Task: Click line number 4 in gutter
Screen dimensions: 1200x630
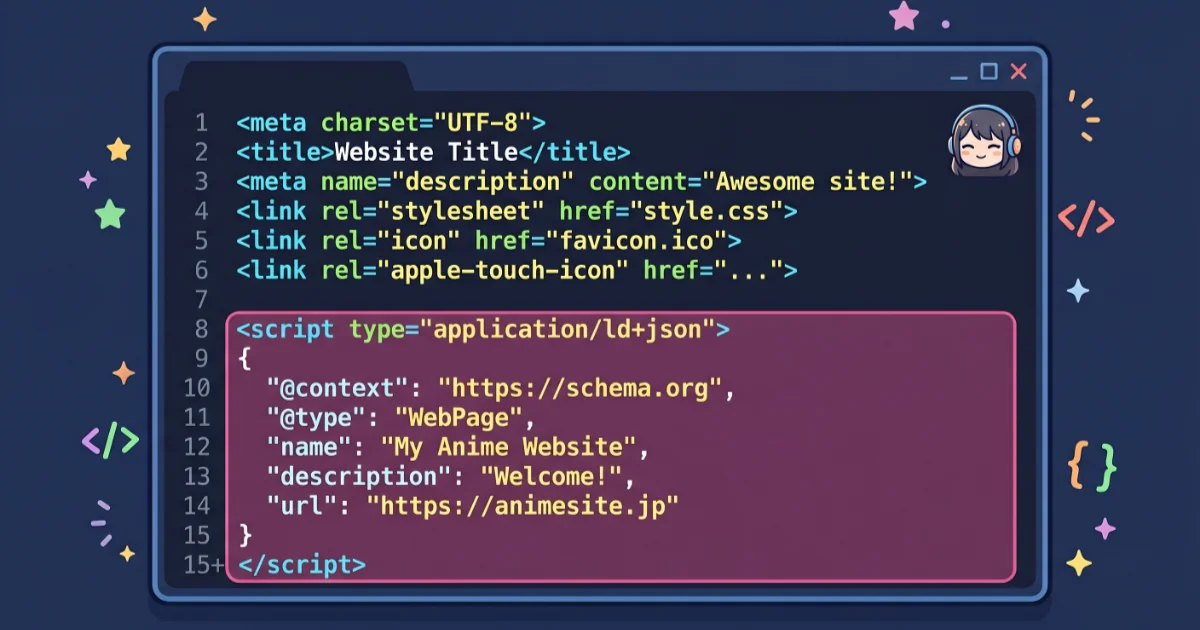Action: [x=201, y=211]
